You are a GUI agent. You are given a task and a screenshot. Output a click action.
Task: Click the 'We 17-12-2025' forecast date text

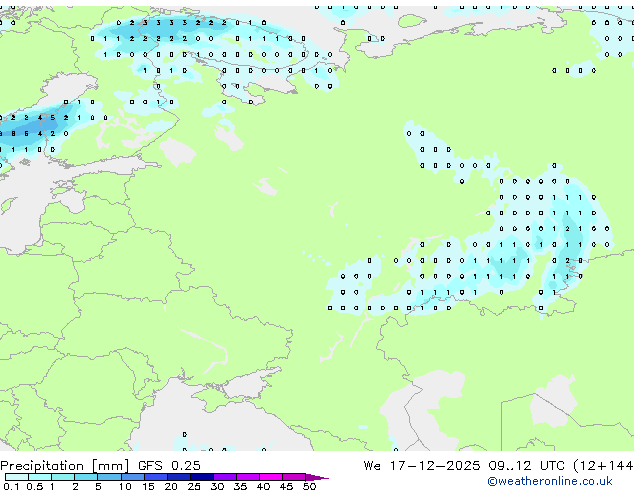(x=422, y=466)
